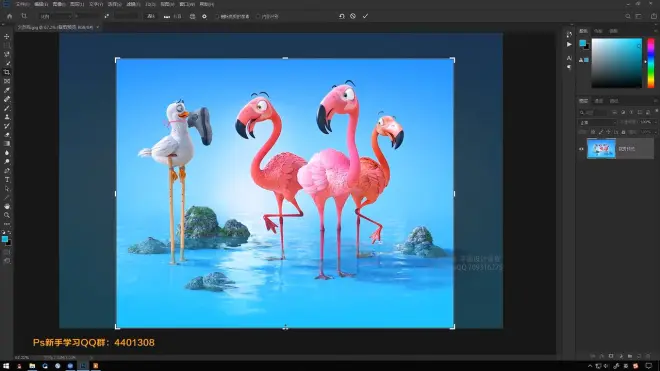Viewport: 660px width, 371px height.
Task: Toggle lock image pixels brush icon
Action: click(601, 132)
